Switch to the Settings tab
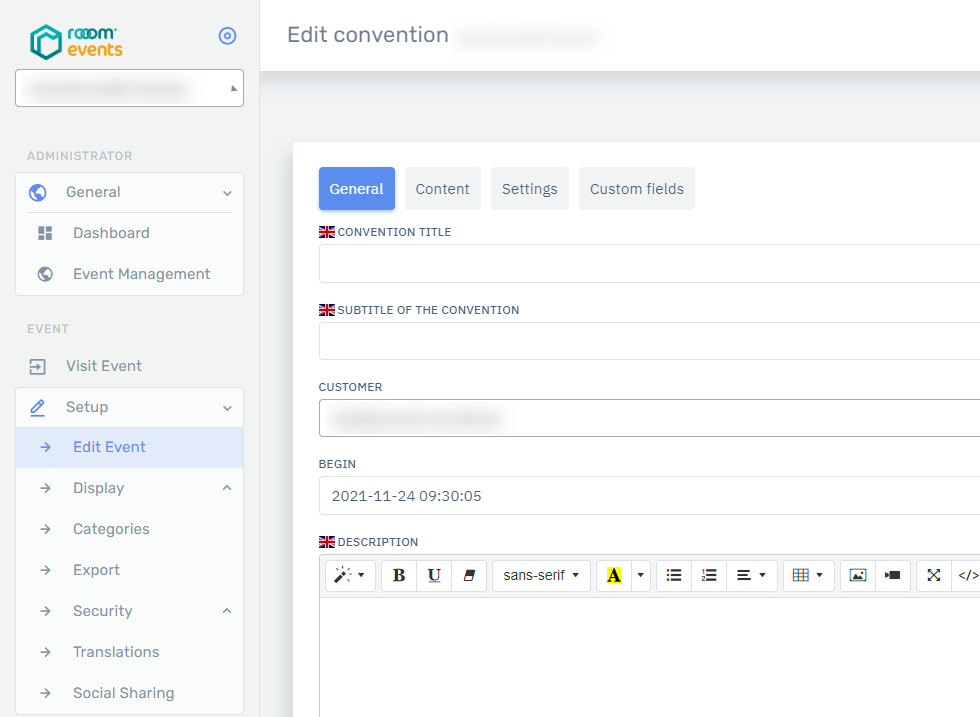980x717 pixels. 530,189
